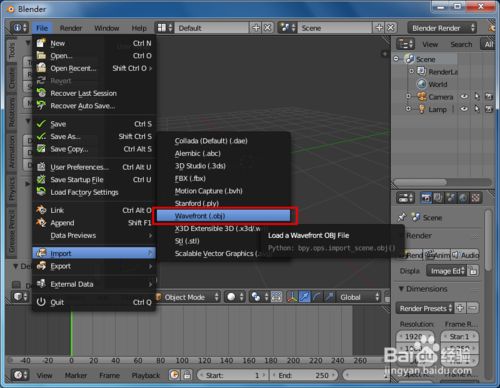500x388 pixels.
Task: Click the Link icon in File menu
Action: tap(41, 210)
